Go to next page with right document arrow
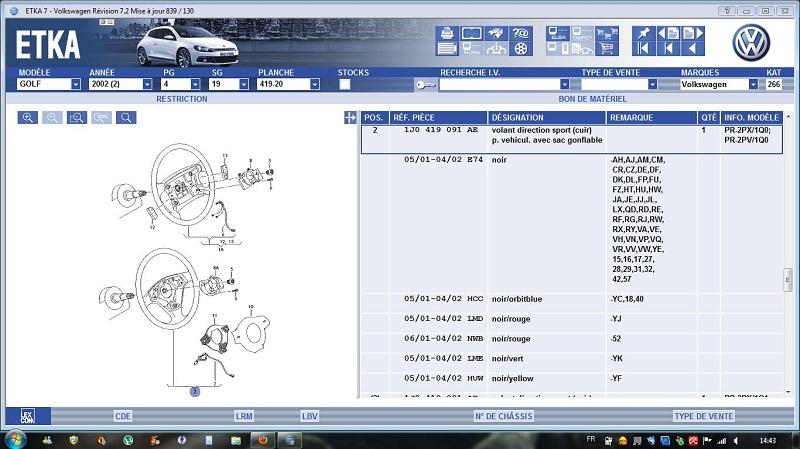800x449 pixels. tap(693, 33)
